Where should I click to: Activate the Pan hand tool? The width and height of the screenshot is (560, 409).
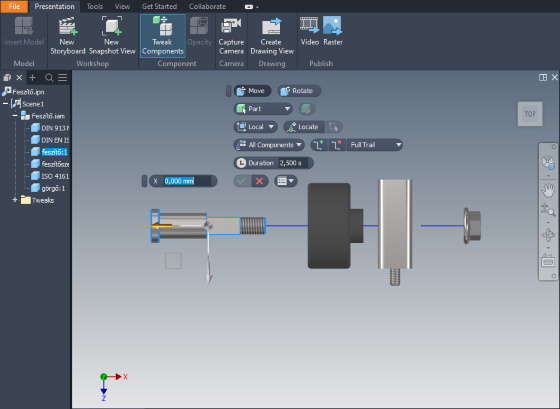(x=548, y=190)
